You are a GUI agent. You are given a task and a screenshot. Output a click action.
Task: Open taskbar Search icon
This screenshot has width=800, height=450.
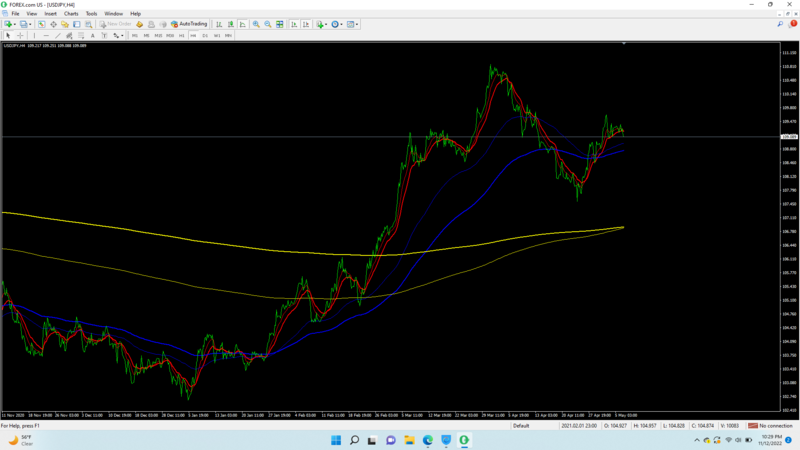click(354, 440)
